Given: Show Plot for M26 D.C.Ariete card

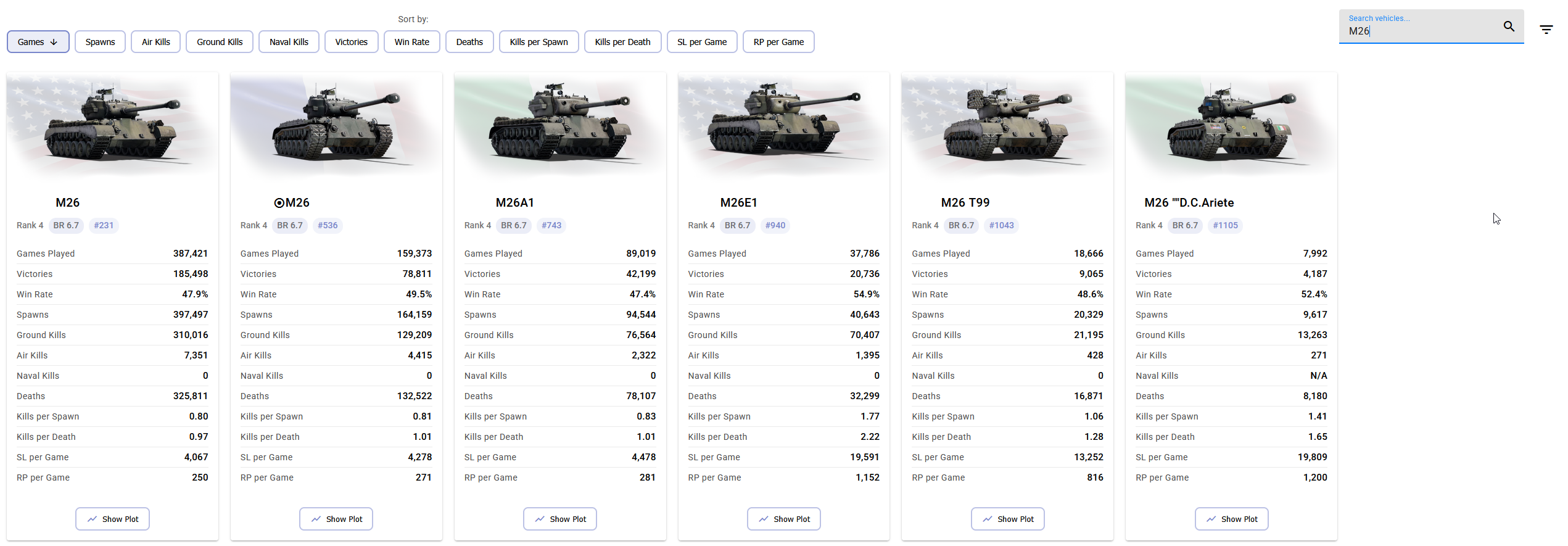Looking at the screenshot, I should coord(1232,519).
